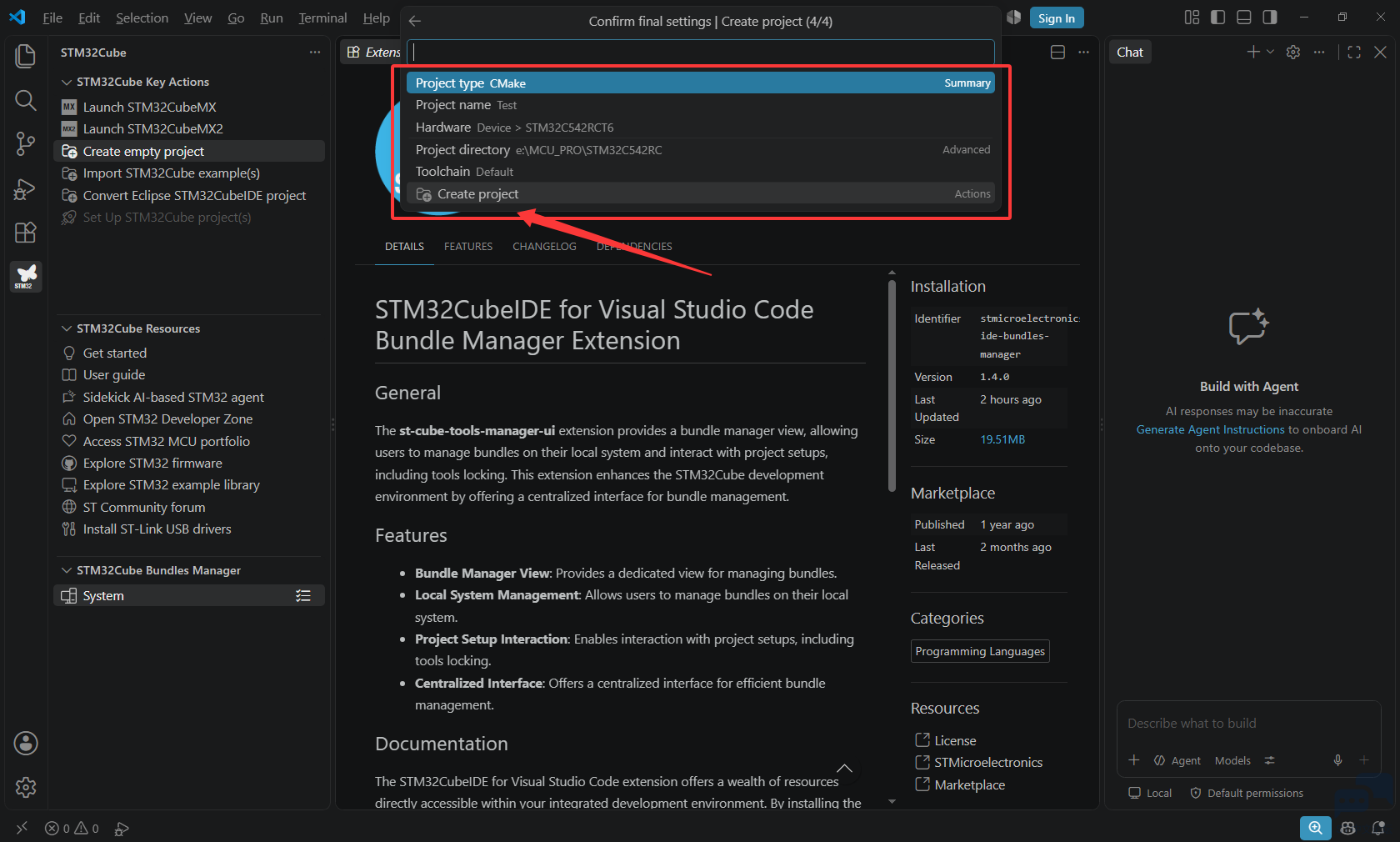Select the Project directory row
The width and height of the screenshot is (1400, 842).
[x=701, y=149]
